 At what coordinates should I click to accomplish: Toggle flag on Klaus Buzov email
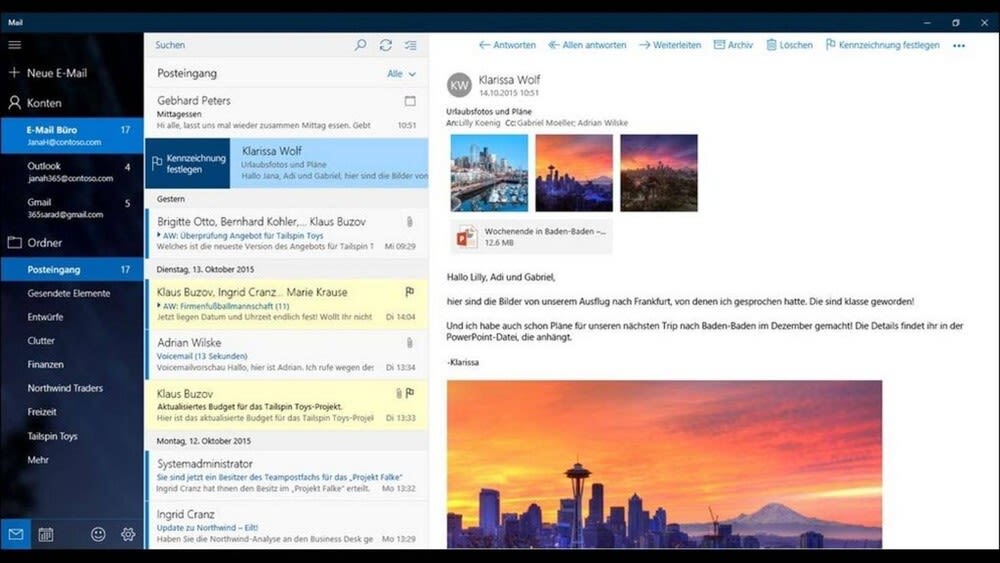[410, 393]
